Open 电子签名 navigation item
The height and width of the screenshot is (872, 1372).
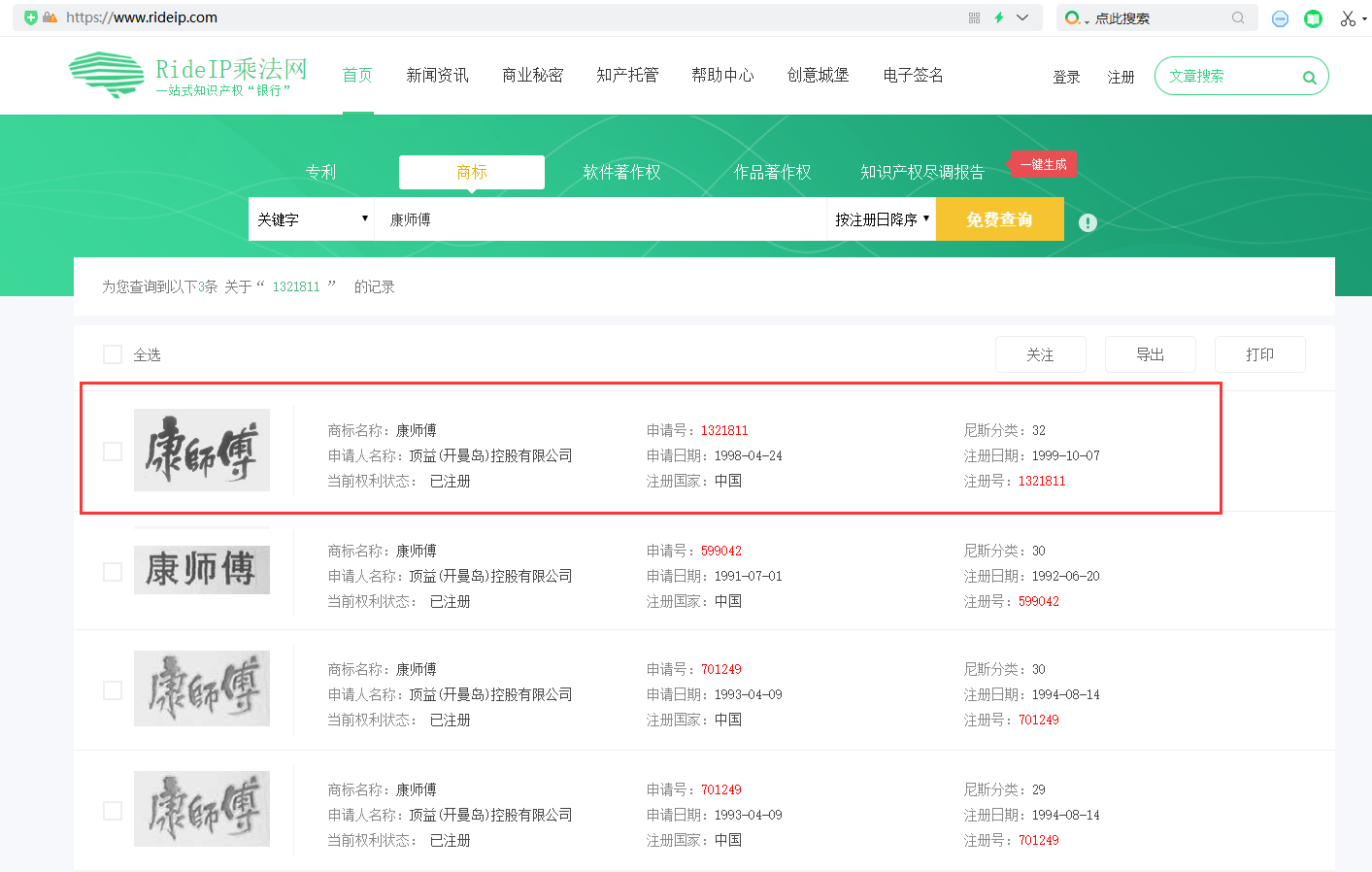[913, 75]
